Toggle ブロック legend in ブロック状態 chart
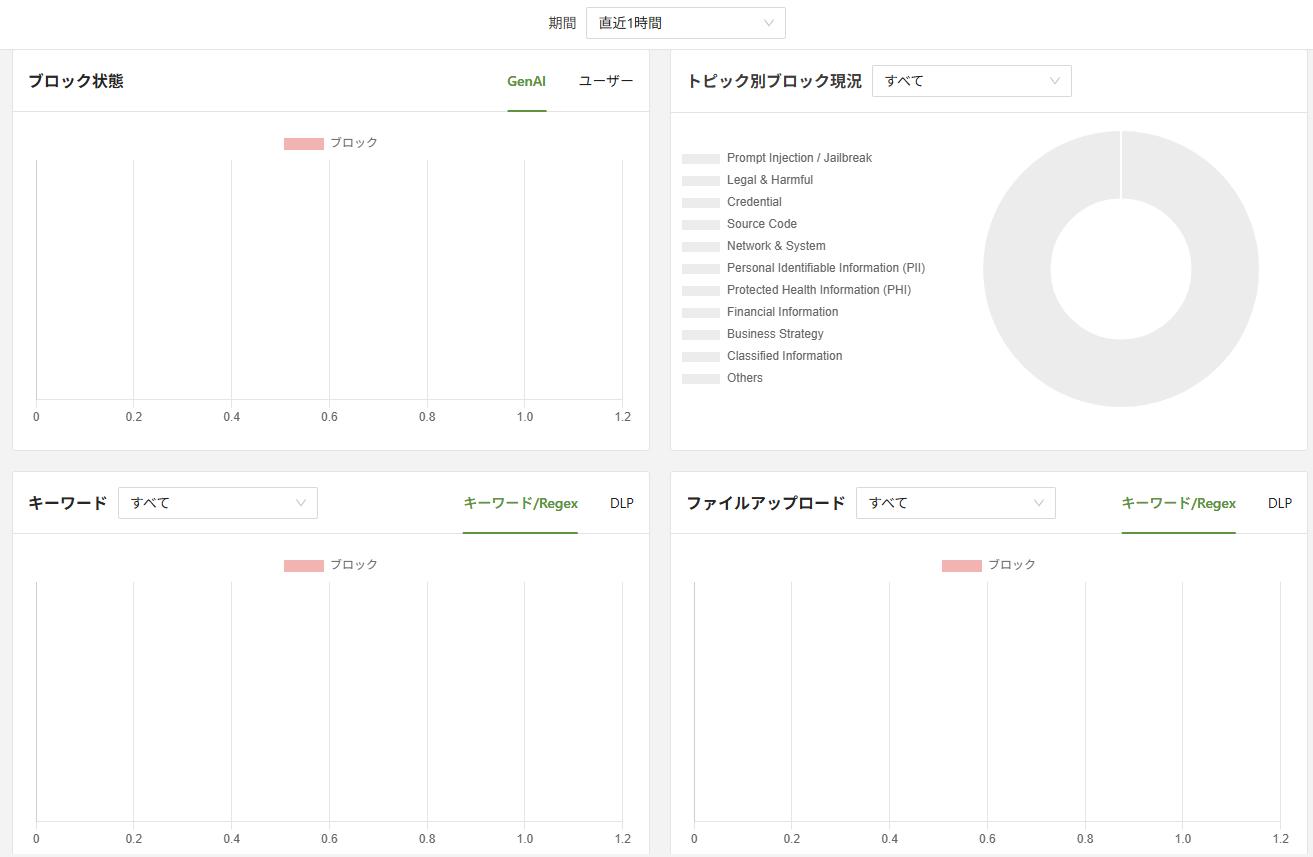 (x=331, y=143)
